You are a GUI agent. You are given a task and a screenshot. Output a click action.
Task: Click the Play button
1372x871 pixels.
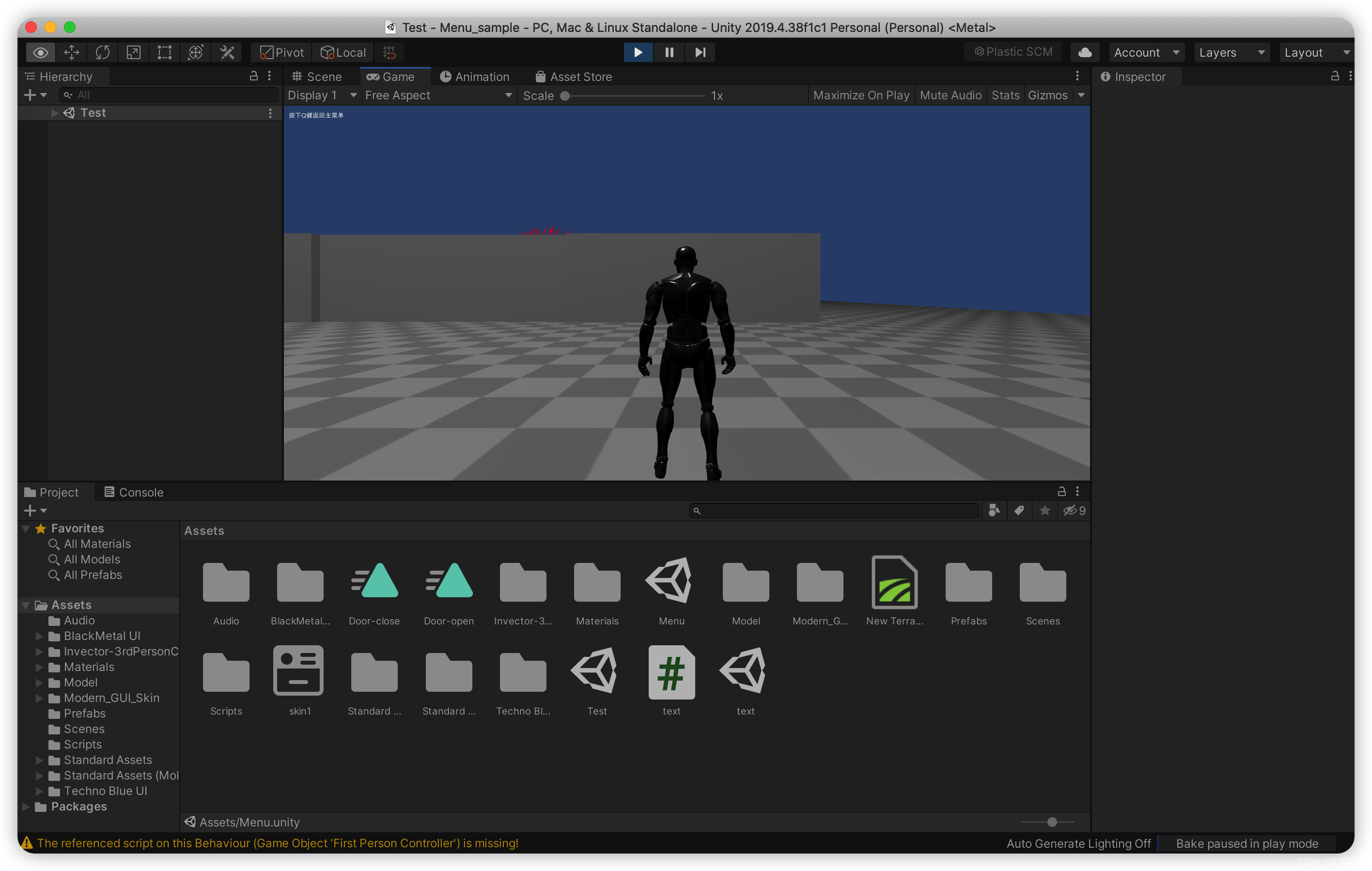638,52
